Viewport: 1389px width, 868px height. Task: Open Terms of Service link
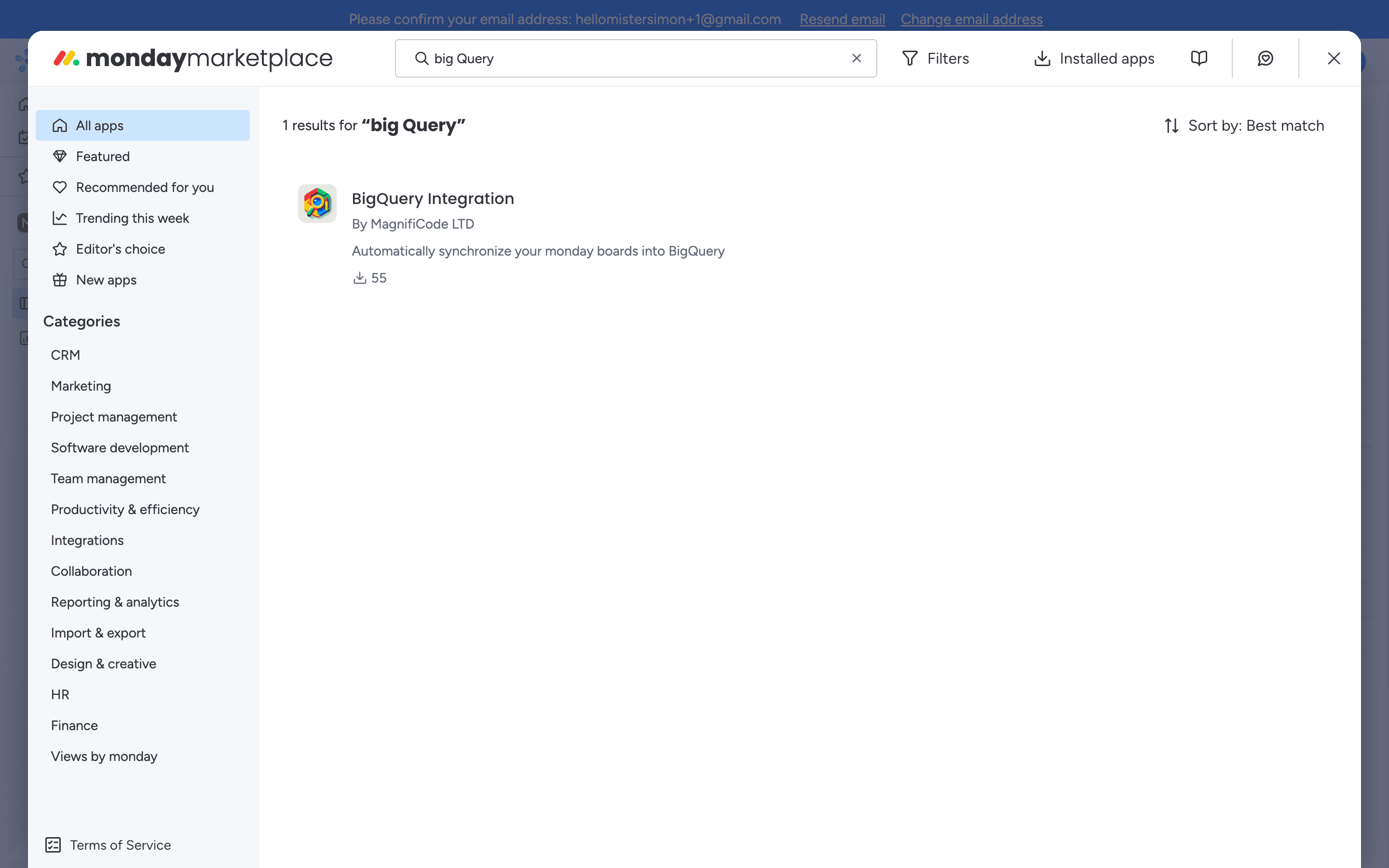point(120,845)
